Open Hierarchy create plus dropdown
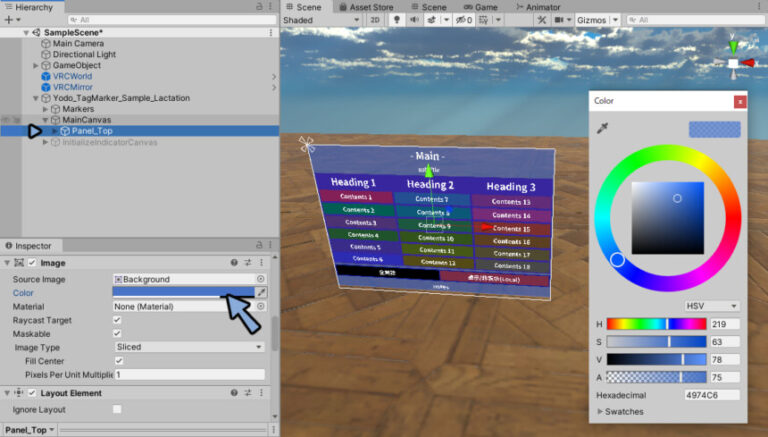768x437 pixels. (x=12, y=20)
